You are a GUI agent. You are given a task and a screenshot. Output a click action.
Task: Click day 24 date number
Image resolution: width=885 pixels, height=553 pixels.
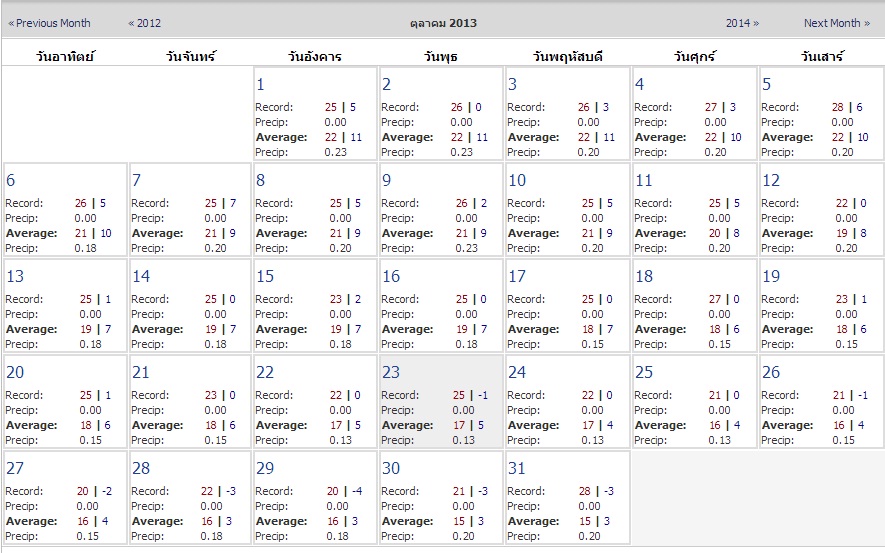point(517,372)
